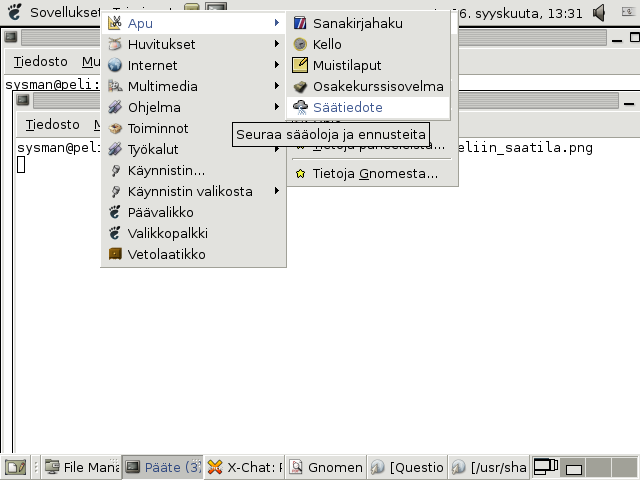
Task: Click the Päävalikko foot icon
Action: pos(115,212)
